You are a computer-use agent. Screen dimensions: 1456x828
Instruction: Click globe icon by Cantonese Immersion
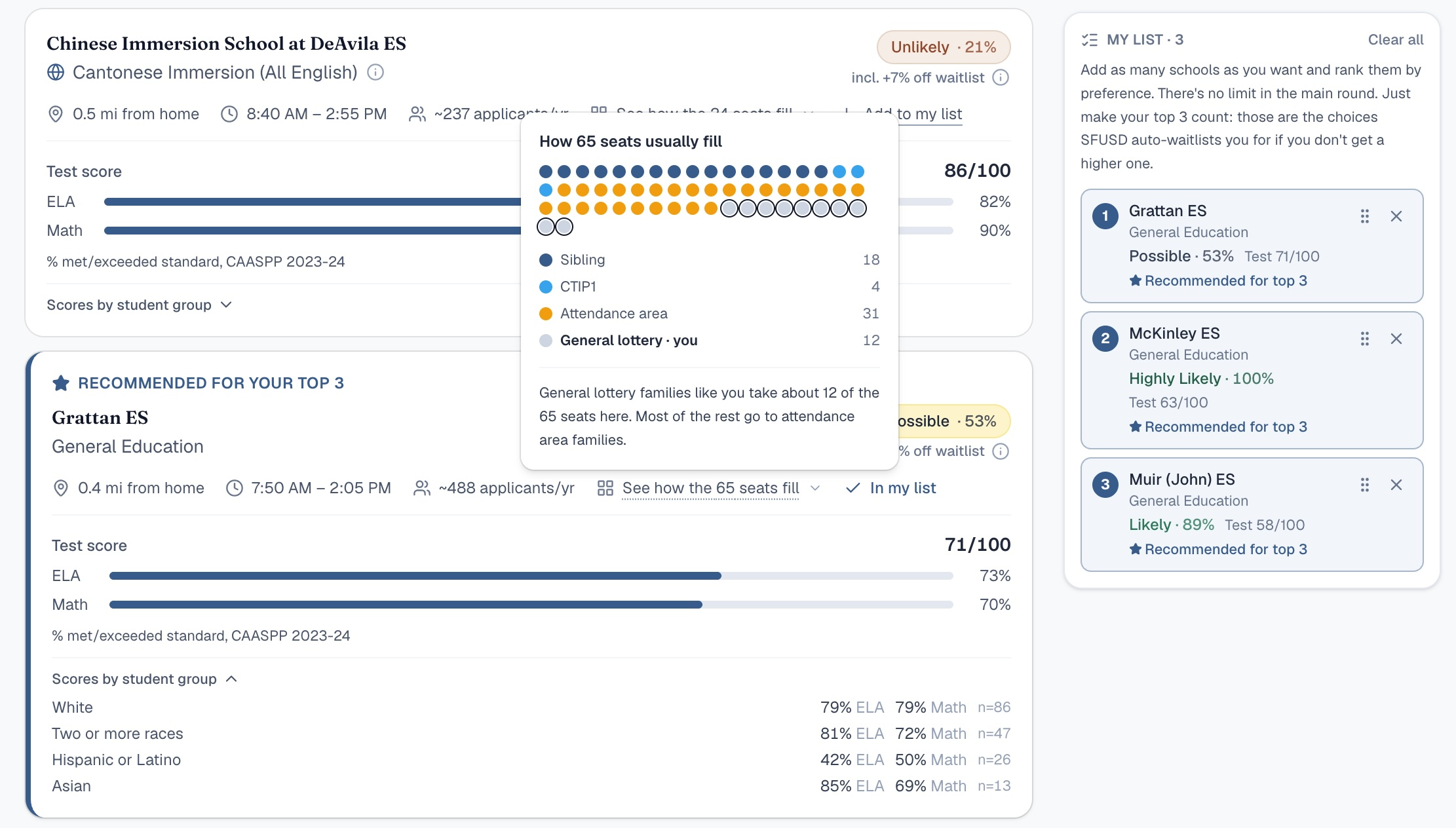(x=56, y=72)
